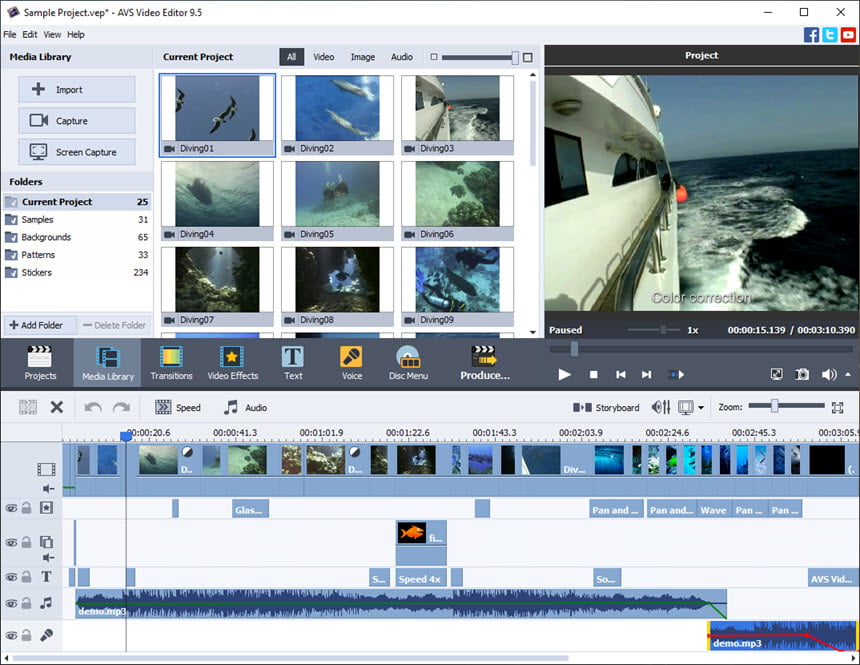Jump to next scene in preview
The image size is (860, 665).
click(x=676, y=375)
